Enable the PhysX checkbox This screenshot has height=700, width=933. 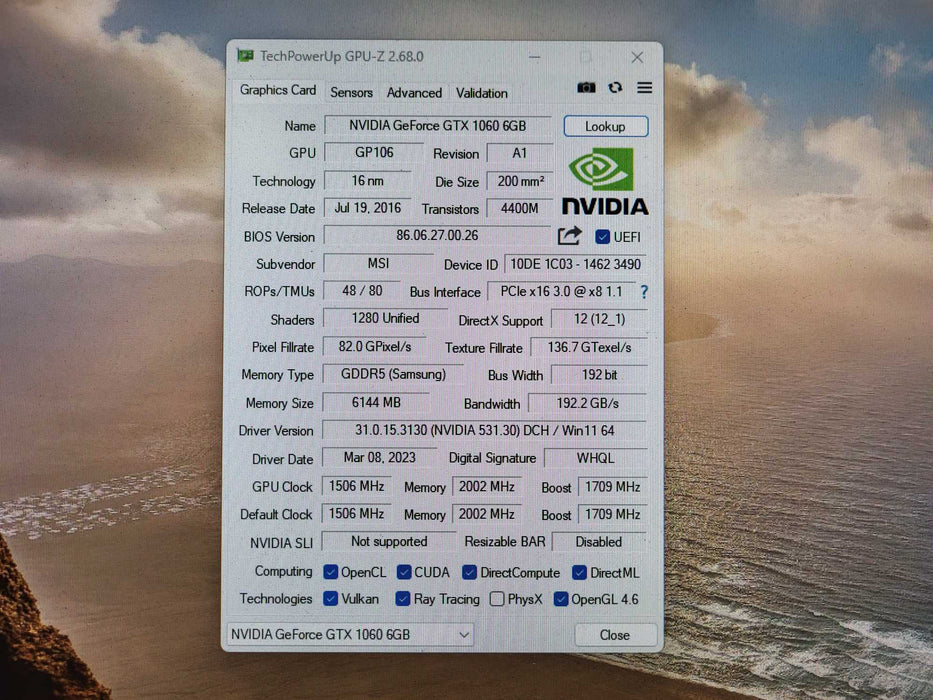pos(497,599)
